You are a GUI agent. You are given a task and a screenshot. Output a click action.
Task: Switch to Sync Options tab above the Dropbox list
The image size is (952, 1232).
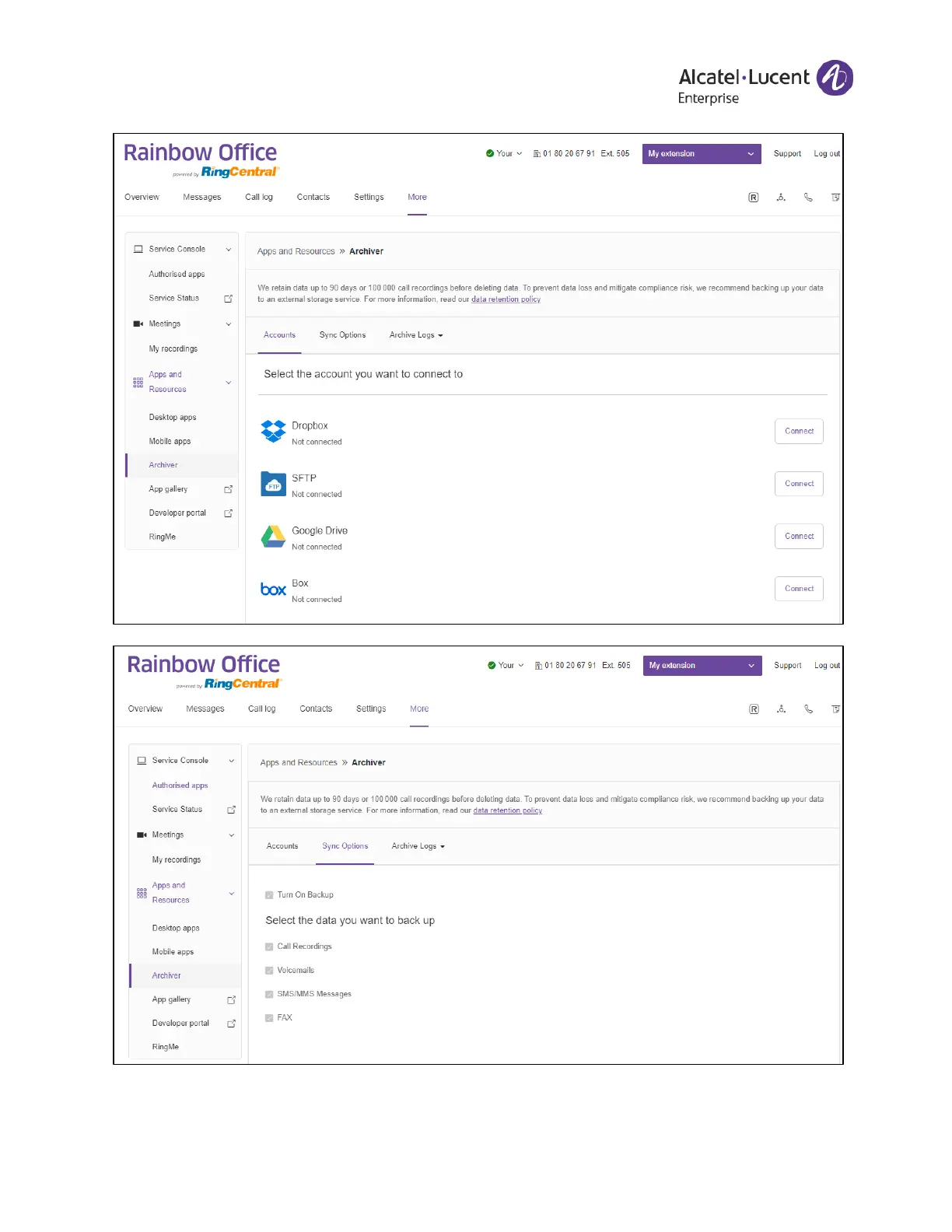[x=342, y=335]
